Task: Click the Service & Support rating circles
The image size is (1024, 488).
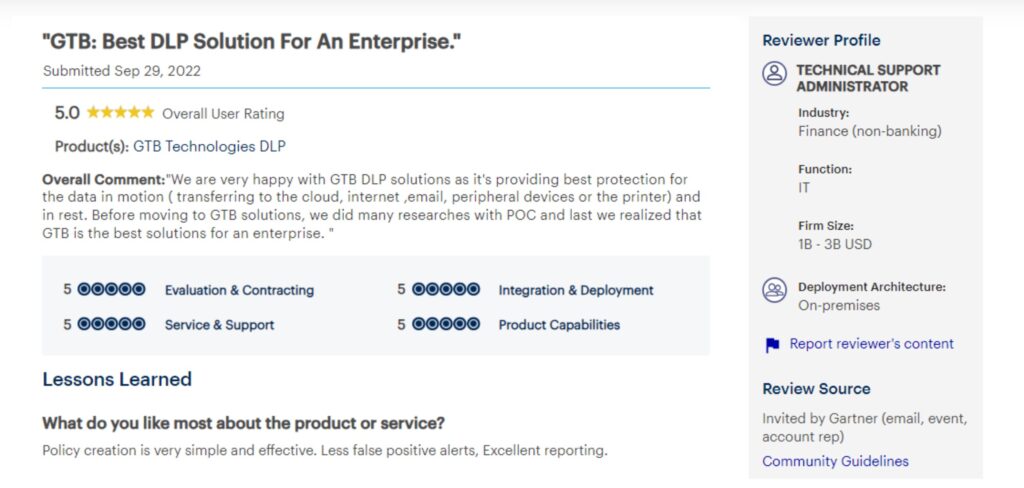Action: coord(111,324)
